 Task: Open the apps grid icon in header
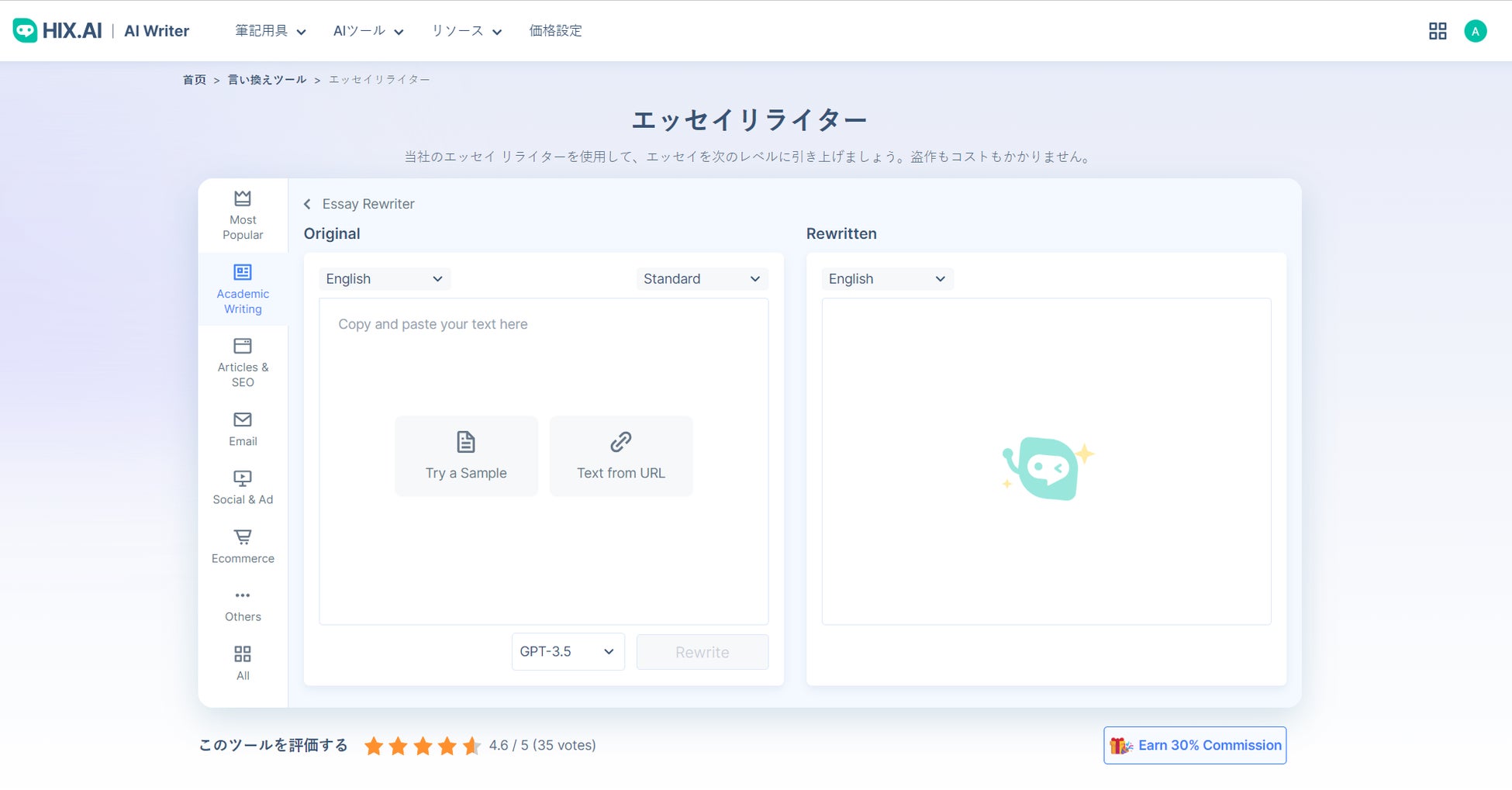click(1438, 31)
